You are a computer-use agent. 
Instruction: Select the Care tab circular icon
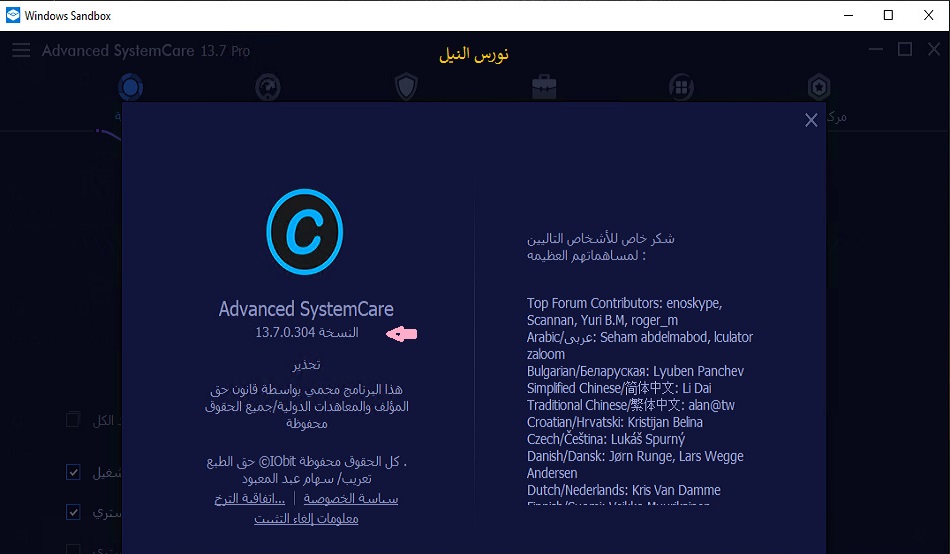[130, 88]
